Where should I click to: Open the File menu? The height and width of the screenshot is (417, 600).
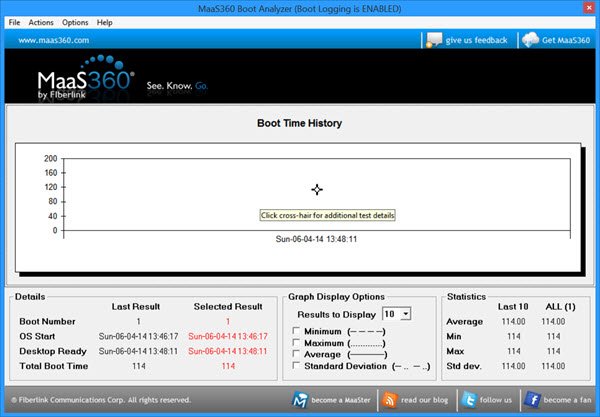coord(15,23)
